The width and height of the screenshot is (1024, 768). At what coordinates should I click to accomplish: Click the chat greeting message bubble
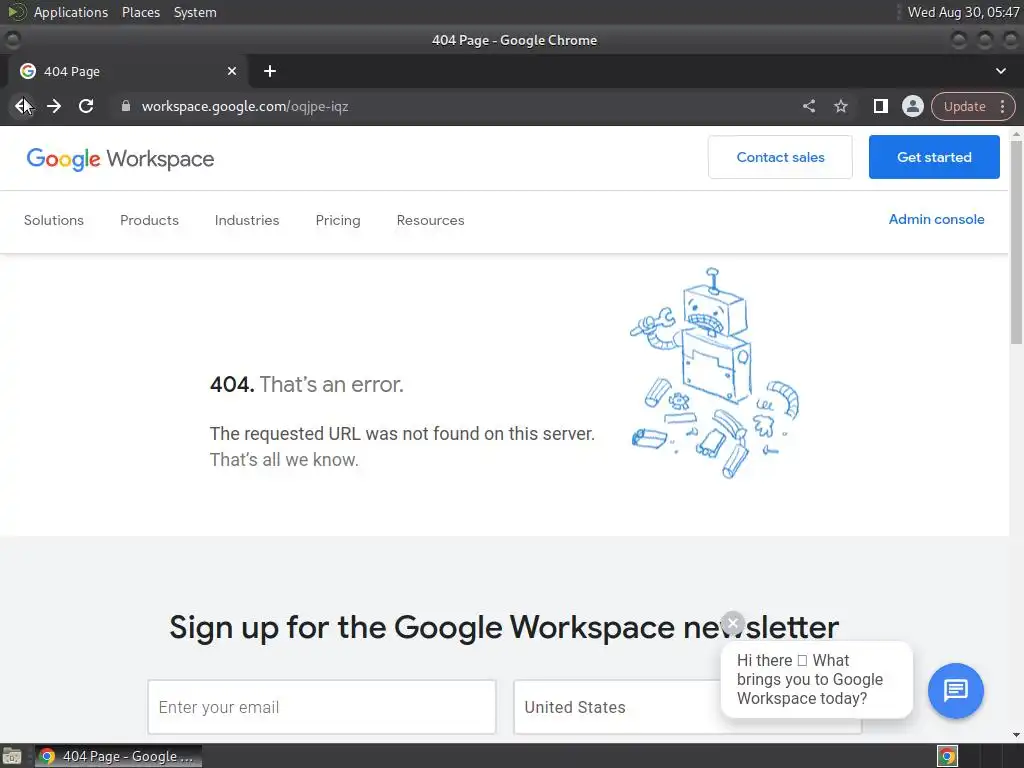tap(816, 679)
